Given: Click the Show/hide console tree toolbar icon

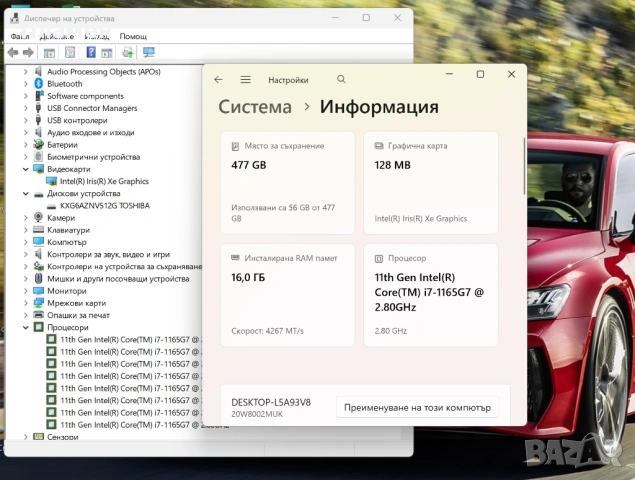Looking at the screenshot, I should (x=49, y=53).
